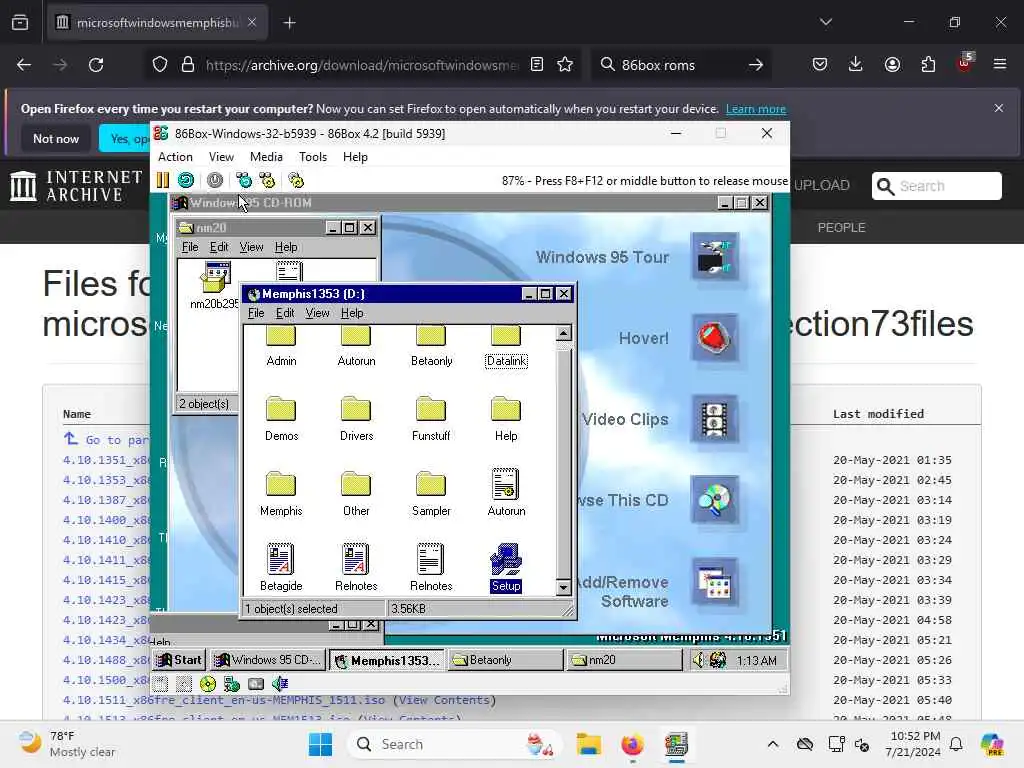
Task: Select the Demos folder icon
Action: 281,419
